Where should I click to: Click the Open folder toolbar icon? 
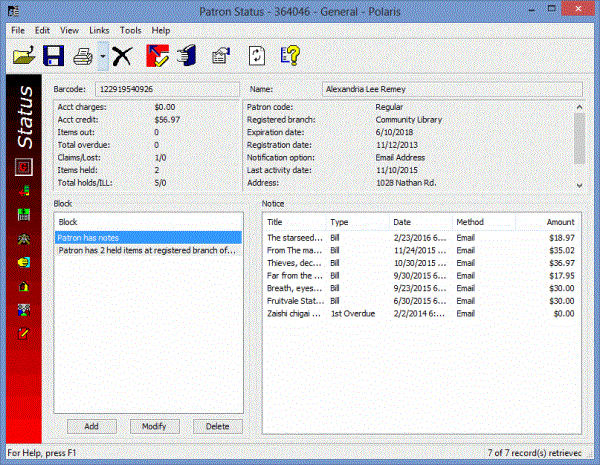click(x=23, y=56)
